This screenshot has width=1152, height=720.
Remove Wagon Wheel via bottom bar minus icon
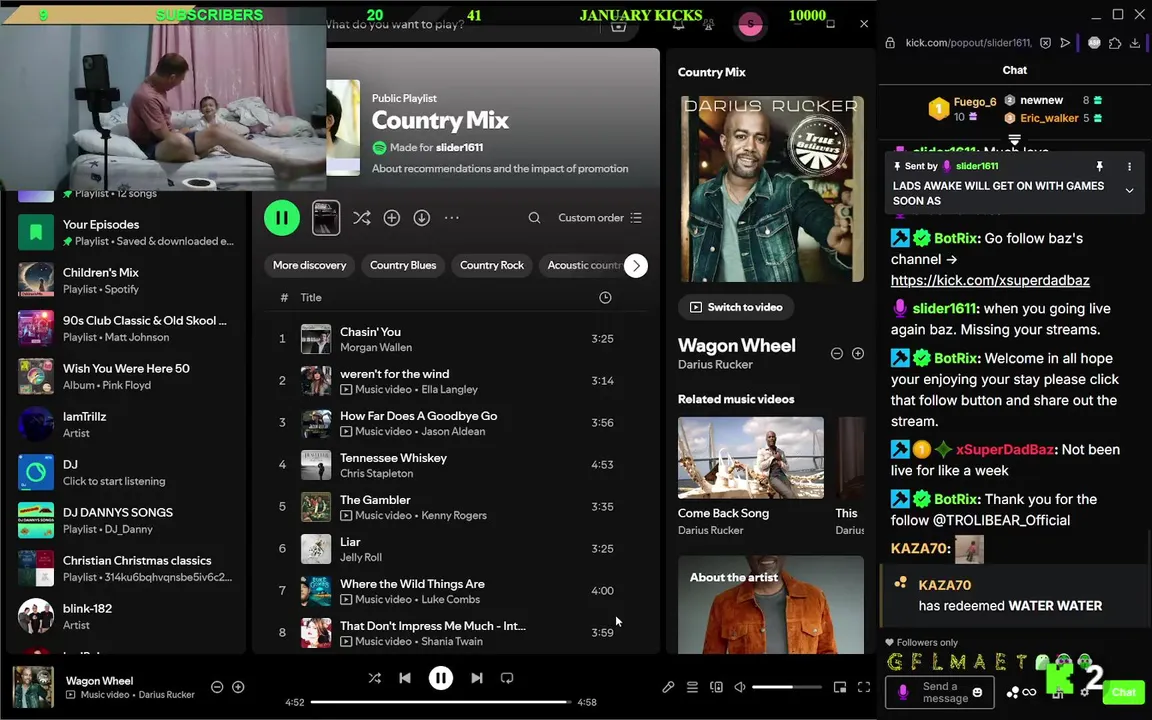tap(217, 687)
